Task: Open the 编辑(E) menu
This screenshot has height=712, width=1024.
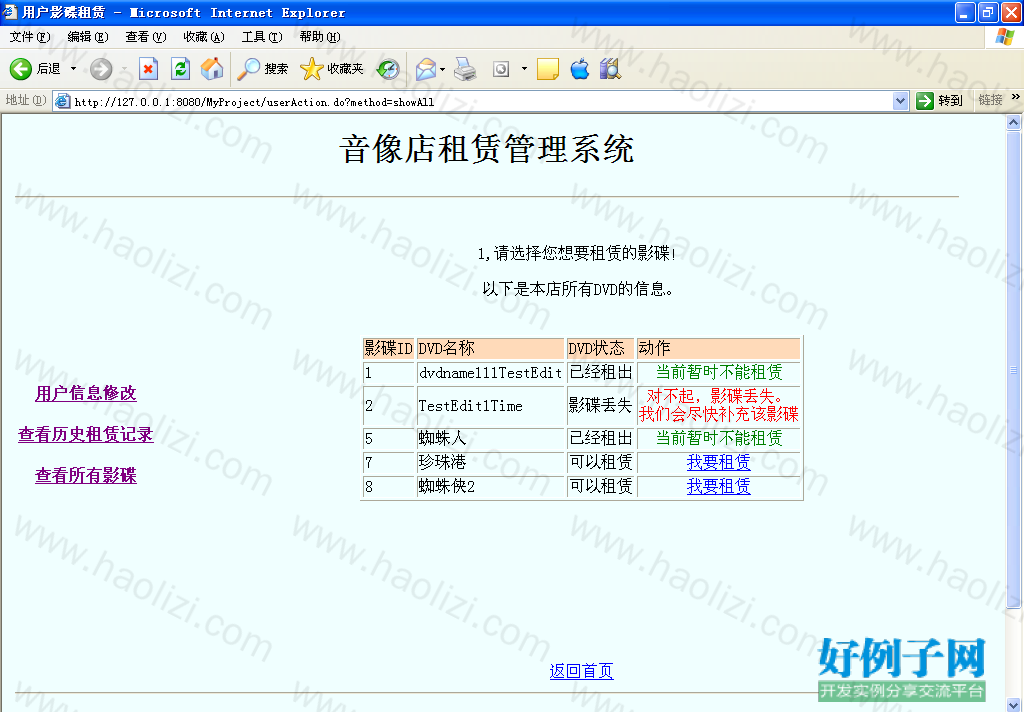Action: (x=88, y=37)
